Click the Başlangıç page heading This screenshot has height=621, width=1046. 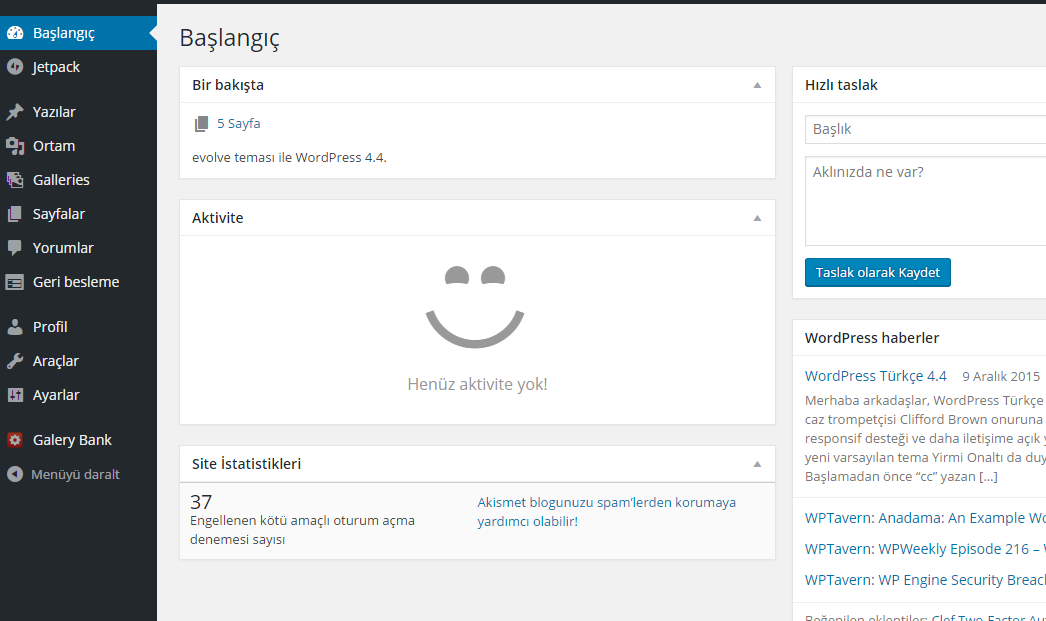[229, 38]
